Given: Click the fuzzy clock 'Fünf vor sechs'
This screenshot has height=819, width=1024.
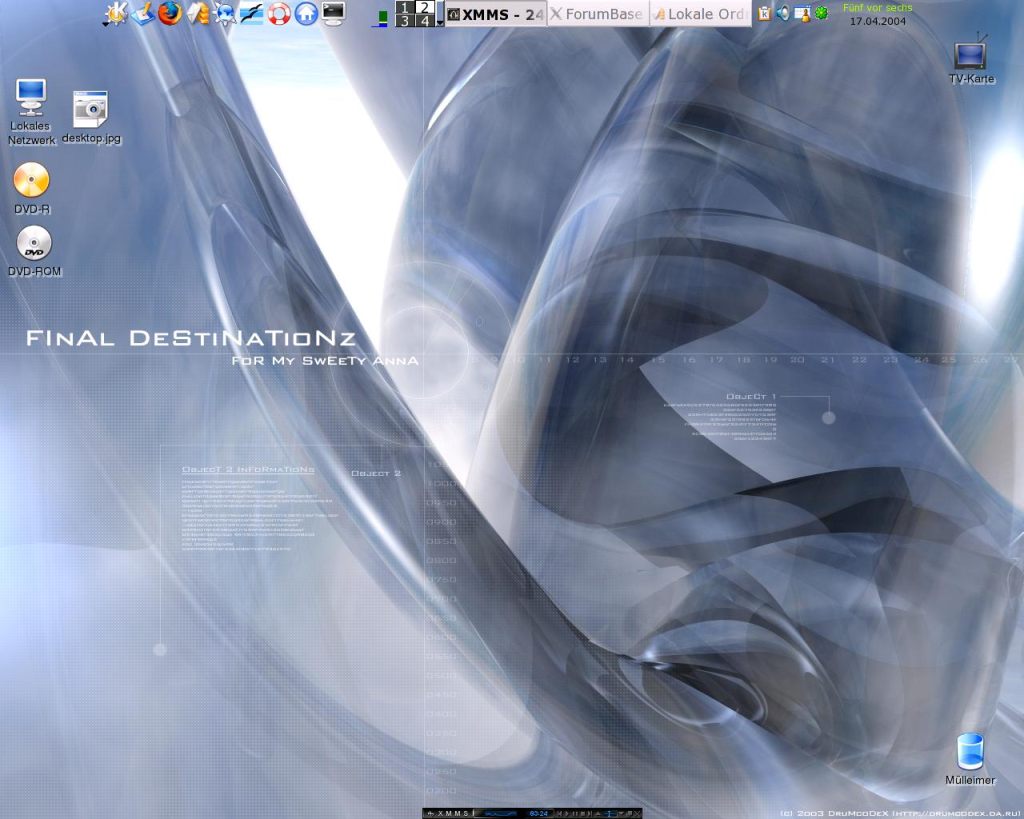Looking at the screenshot, I should pyautogui.click(x=877, y=8).
